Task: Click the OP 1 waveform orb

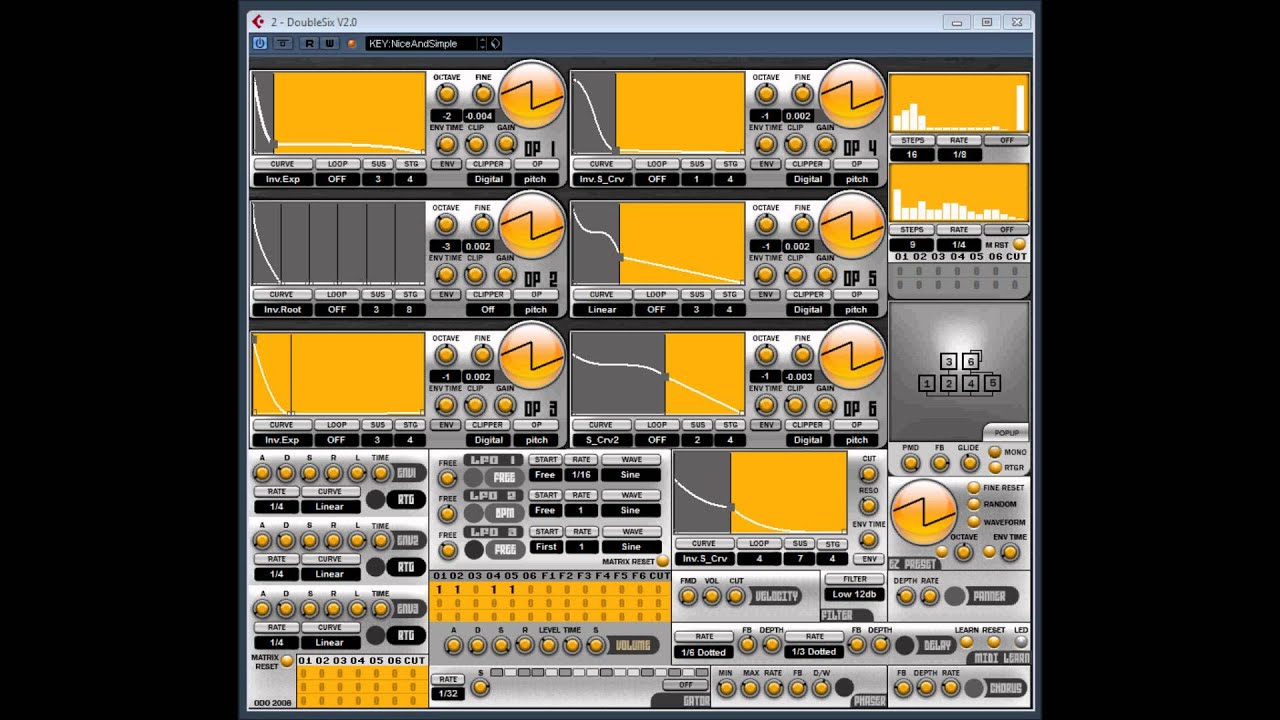Action: tap(531, 95)
